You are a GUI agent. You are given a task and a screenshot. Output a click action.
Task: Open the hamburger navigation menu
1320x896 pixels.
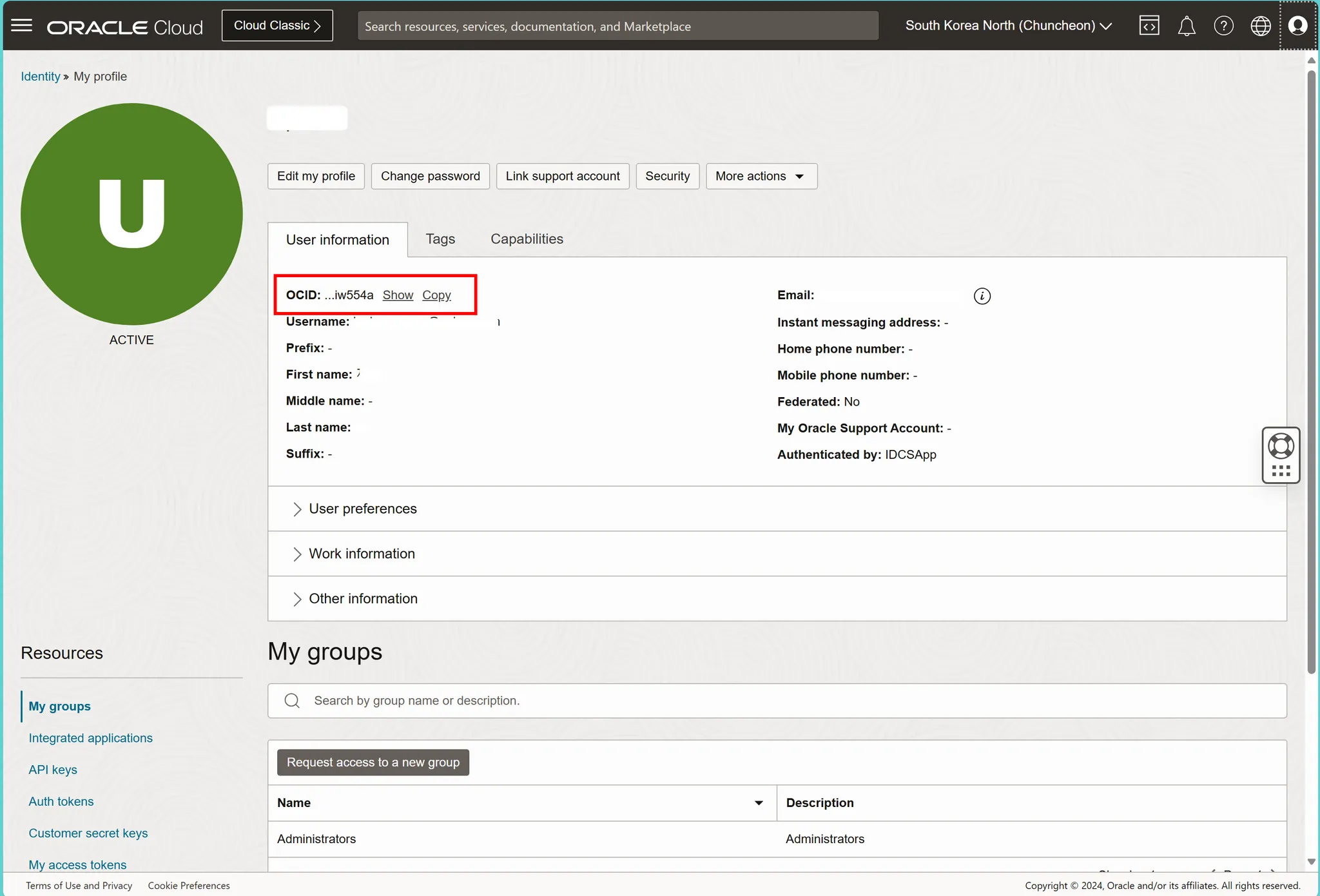(21, 26)
